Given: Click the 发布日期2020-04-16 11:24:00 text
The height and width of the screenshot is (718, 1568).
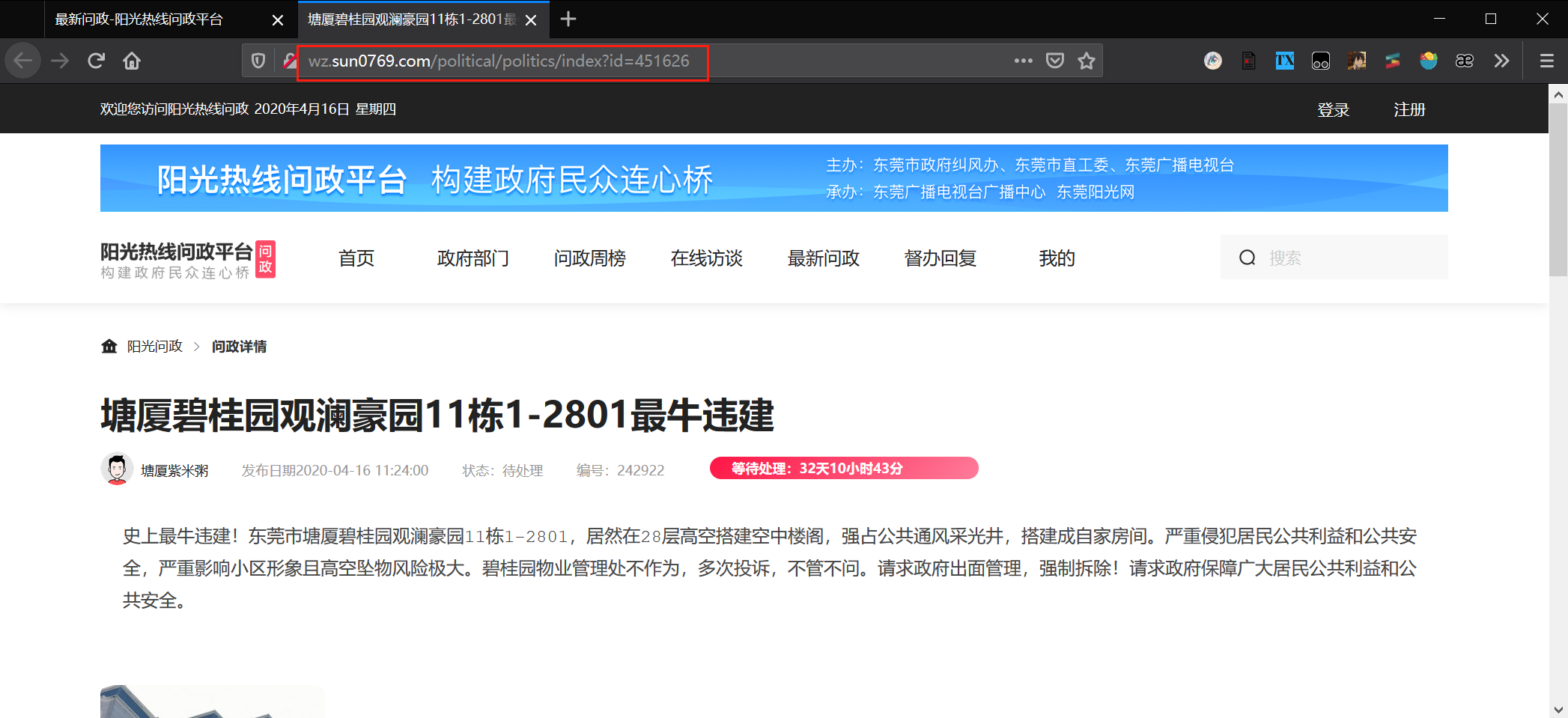Looking at the screenshot, I should coord(335,470).
